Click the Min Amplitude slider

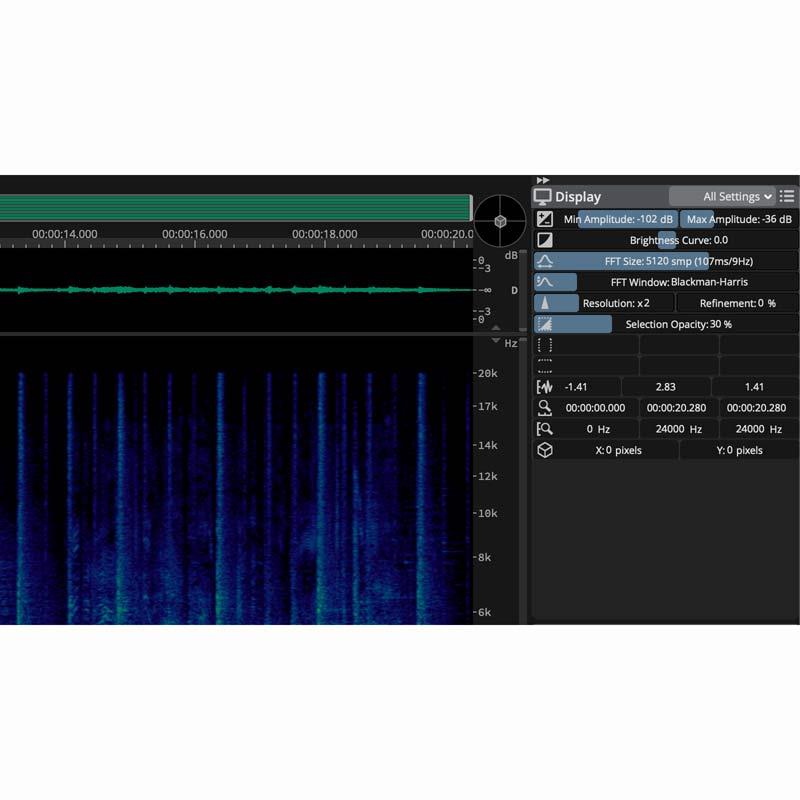tap(618, 219)
